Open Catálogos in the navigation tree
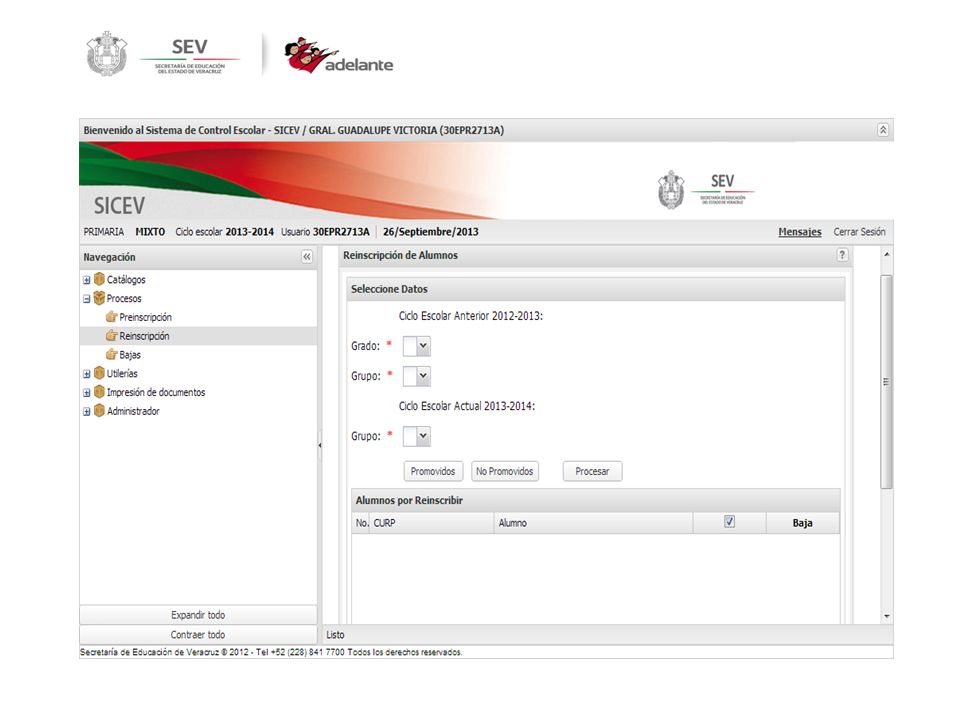 click(126, 280)
